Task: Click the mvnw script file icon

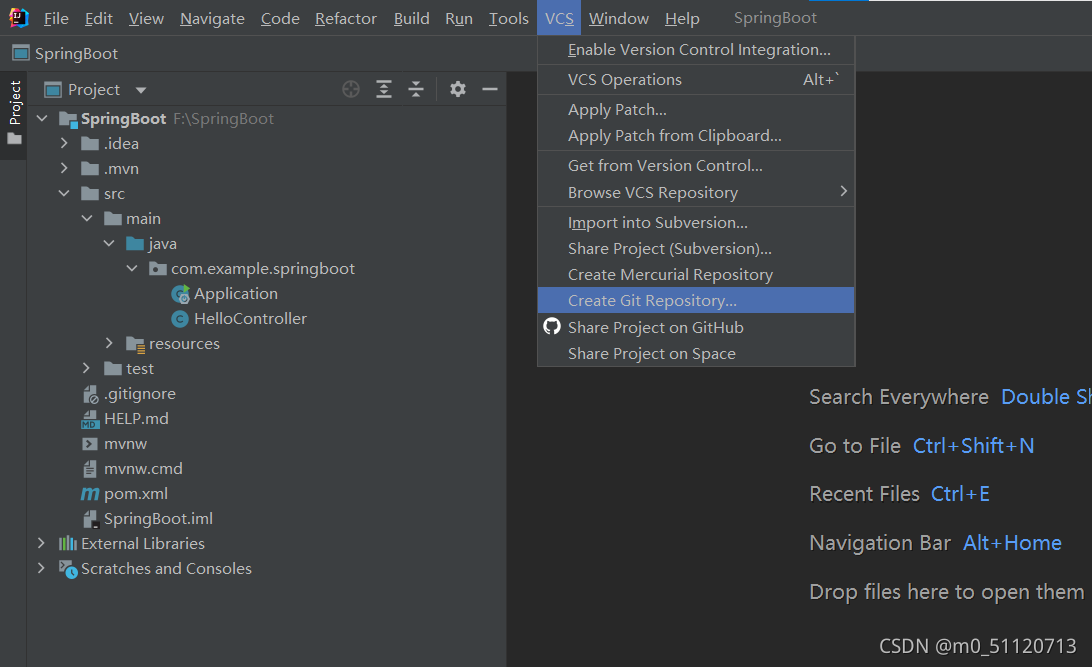Action: point(90,444)
